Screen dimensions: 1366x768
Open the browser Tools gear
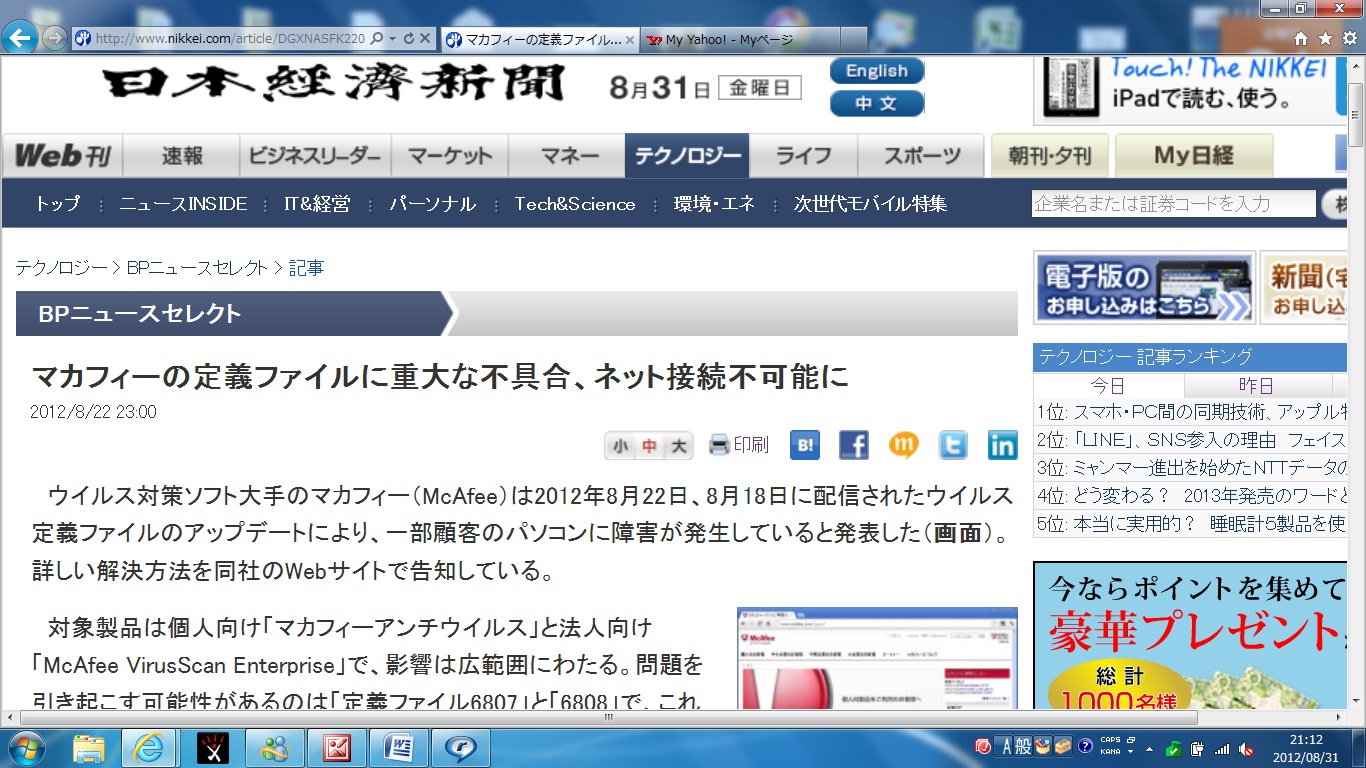pyautogui.click(x=1349, y=39)
